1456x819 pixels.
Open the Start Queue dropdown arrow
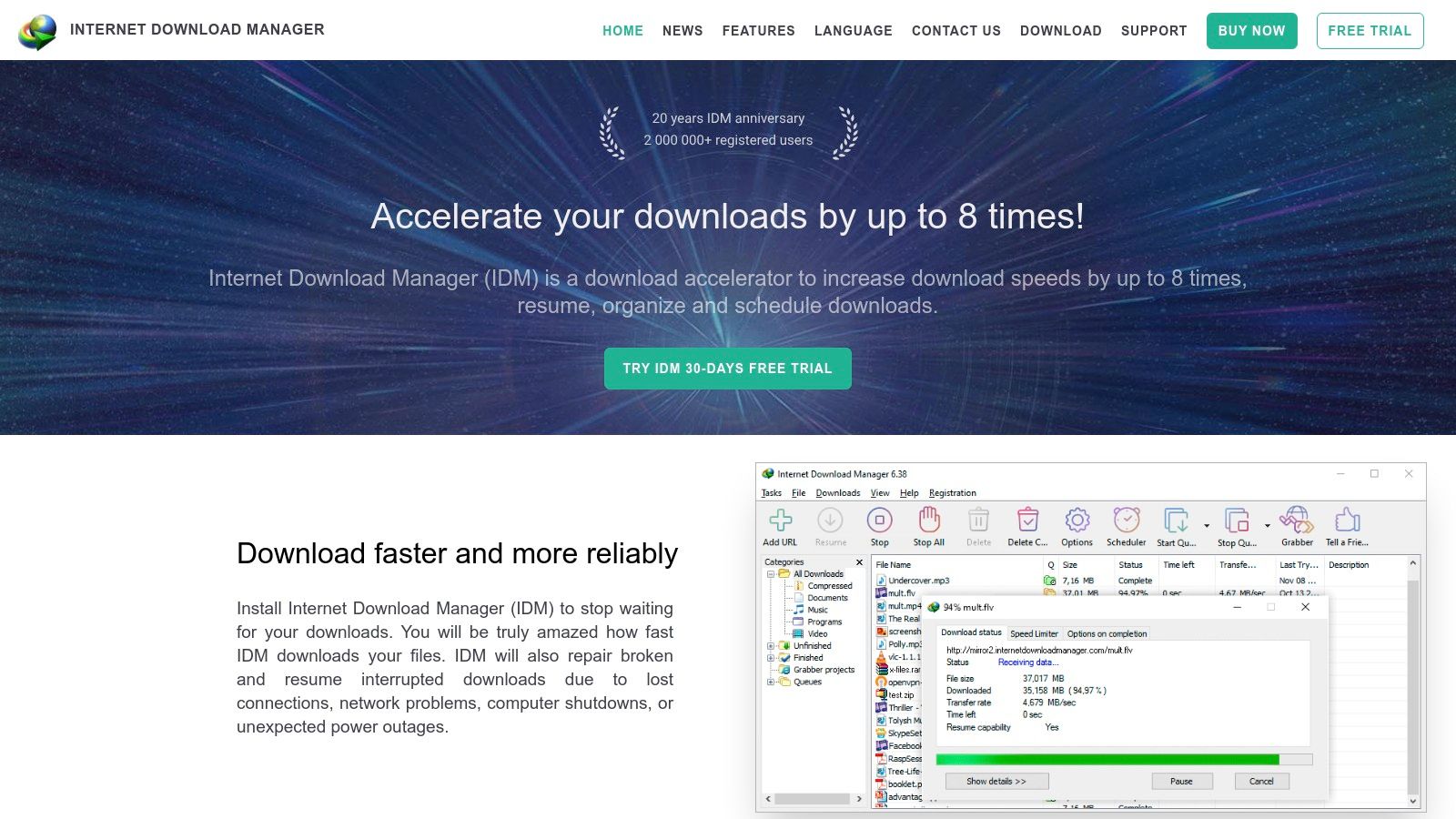pyautogui.click(x=1207, y=526)
